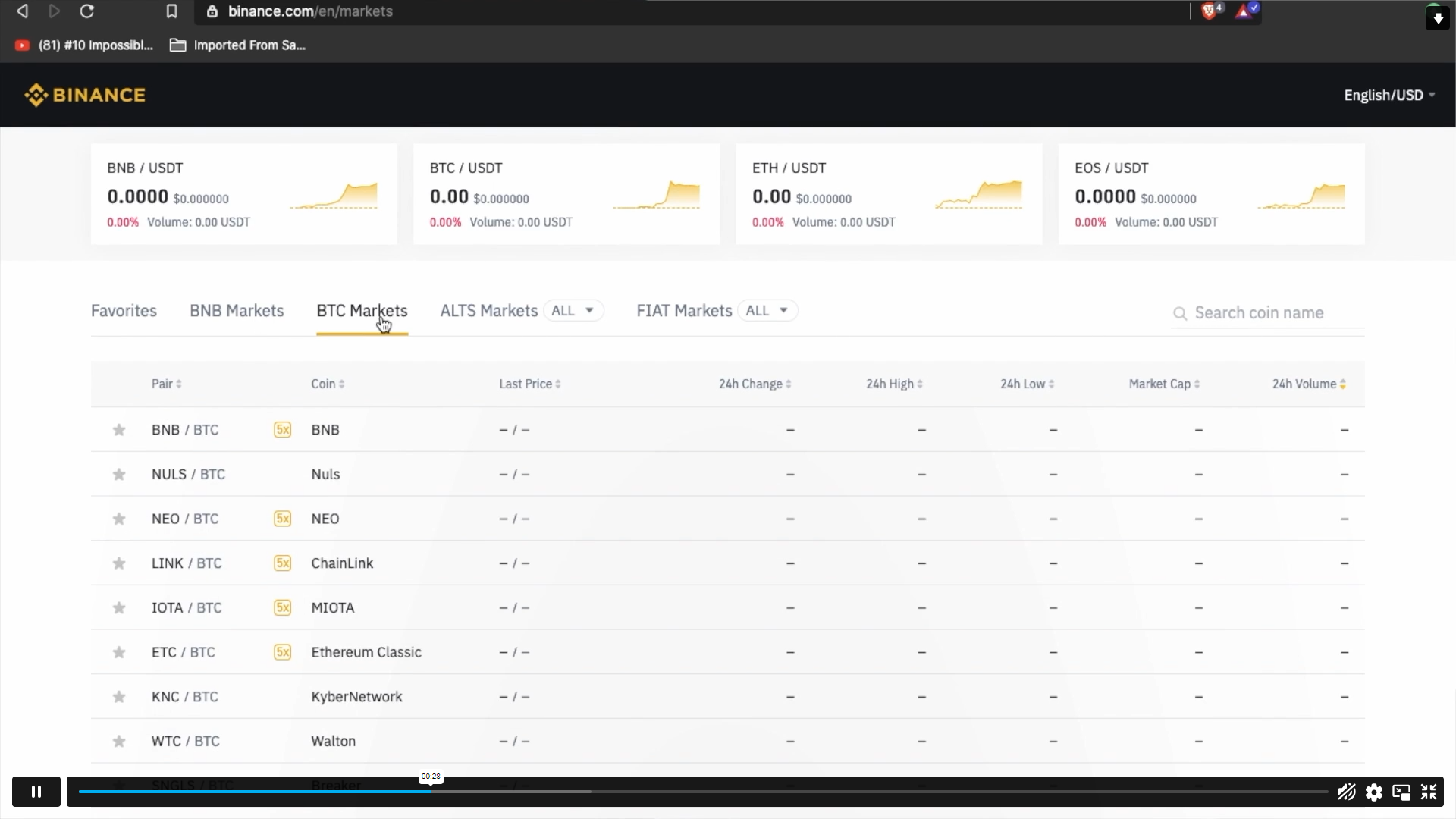Click the FIAT Markets tab label
1456x819 pixels.
point(684,310)
